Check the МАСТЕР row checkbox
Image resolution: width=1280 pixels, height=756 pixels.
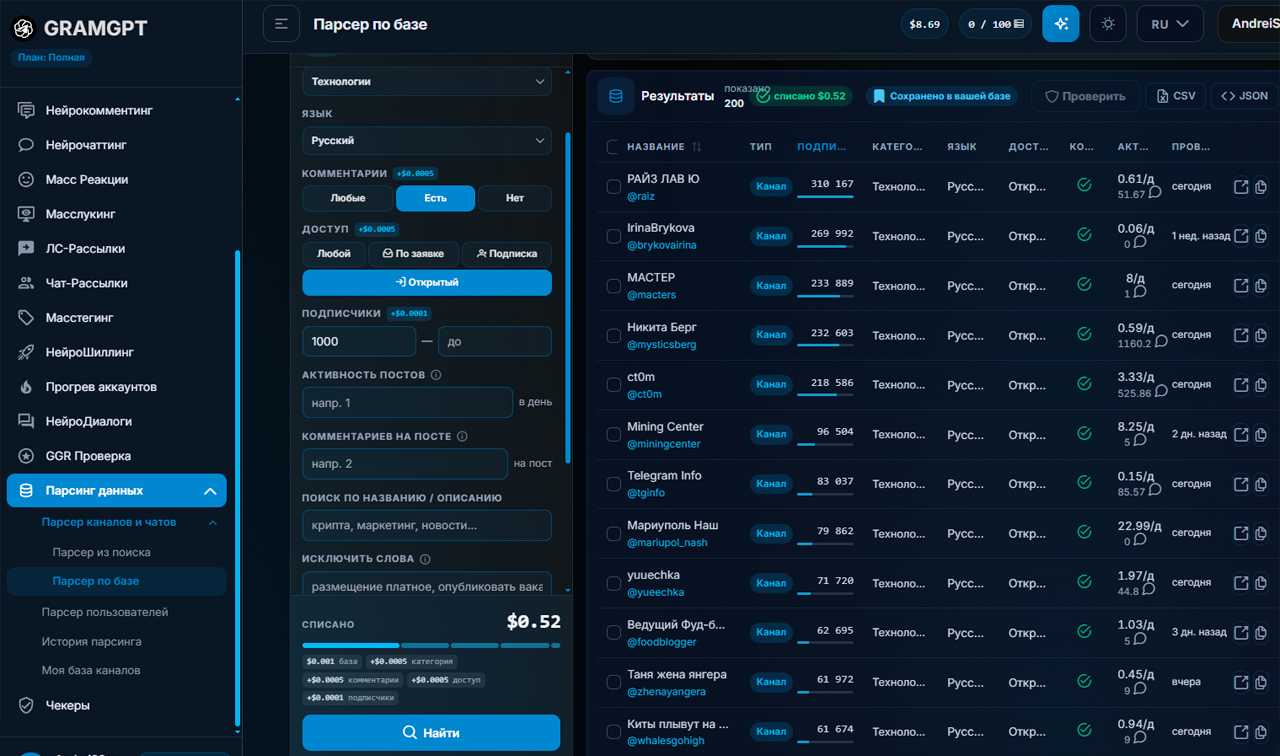(x=614, y=286)
